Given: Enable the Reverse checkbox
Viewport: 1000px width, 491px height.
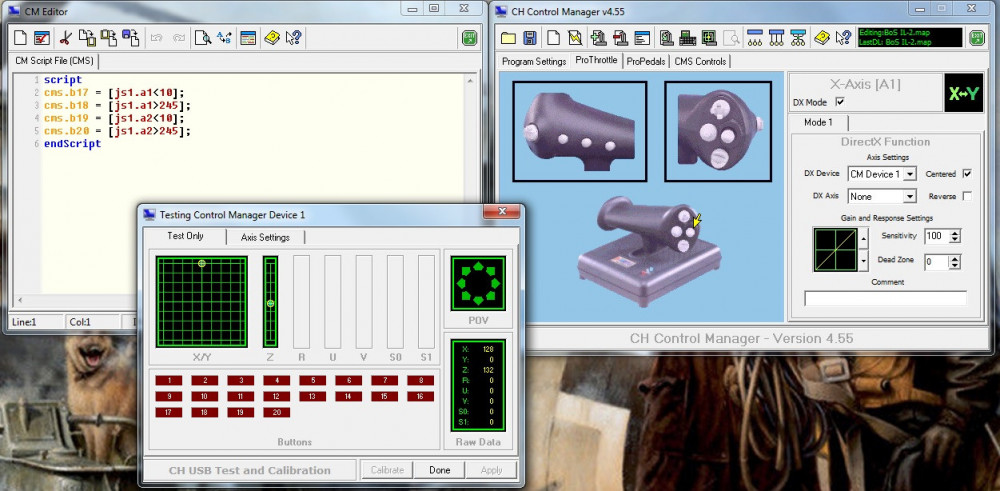Looking at the screenshot, I should [966, 196].
